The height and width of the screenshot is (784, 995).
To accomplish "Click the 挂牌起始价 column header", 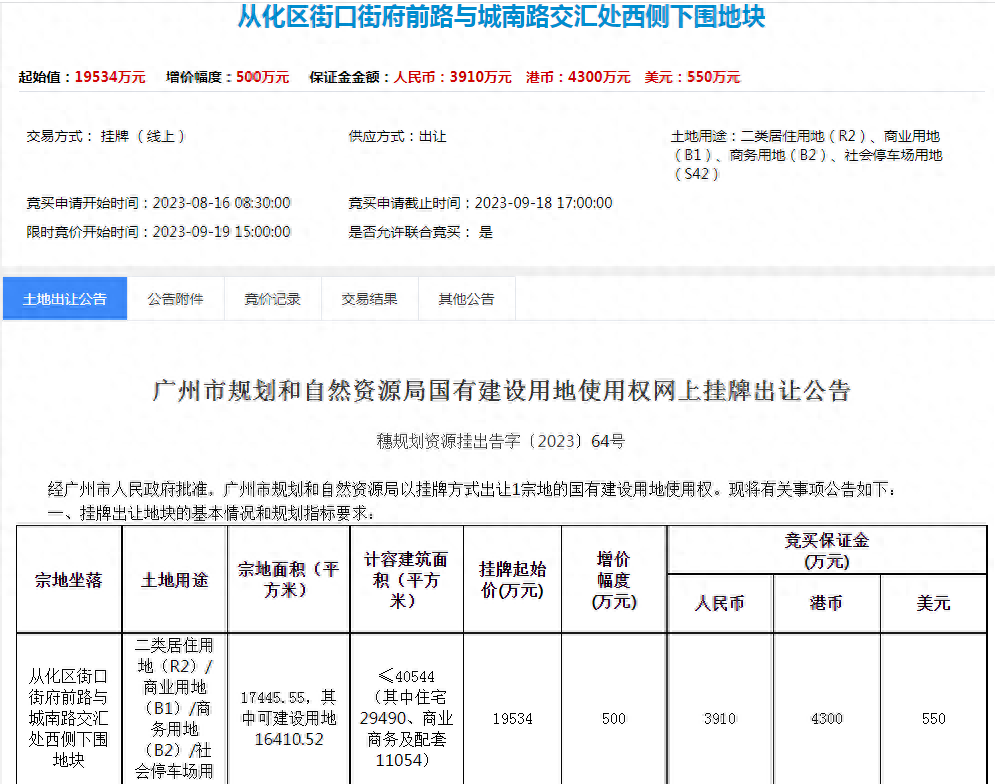I will coord(511,577).
